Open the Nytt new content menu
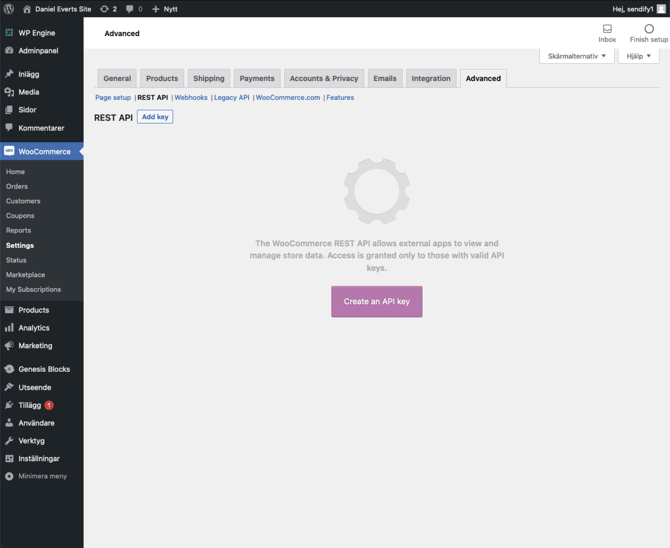This screenshot has width=670, height=548. pyautogui.click(x=165, y=9)
